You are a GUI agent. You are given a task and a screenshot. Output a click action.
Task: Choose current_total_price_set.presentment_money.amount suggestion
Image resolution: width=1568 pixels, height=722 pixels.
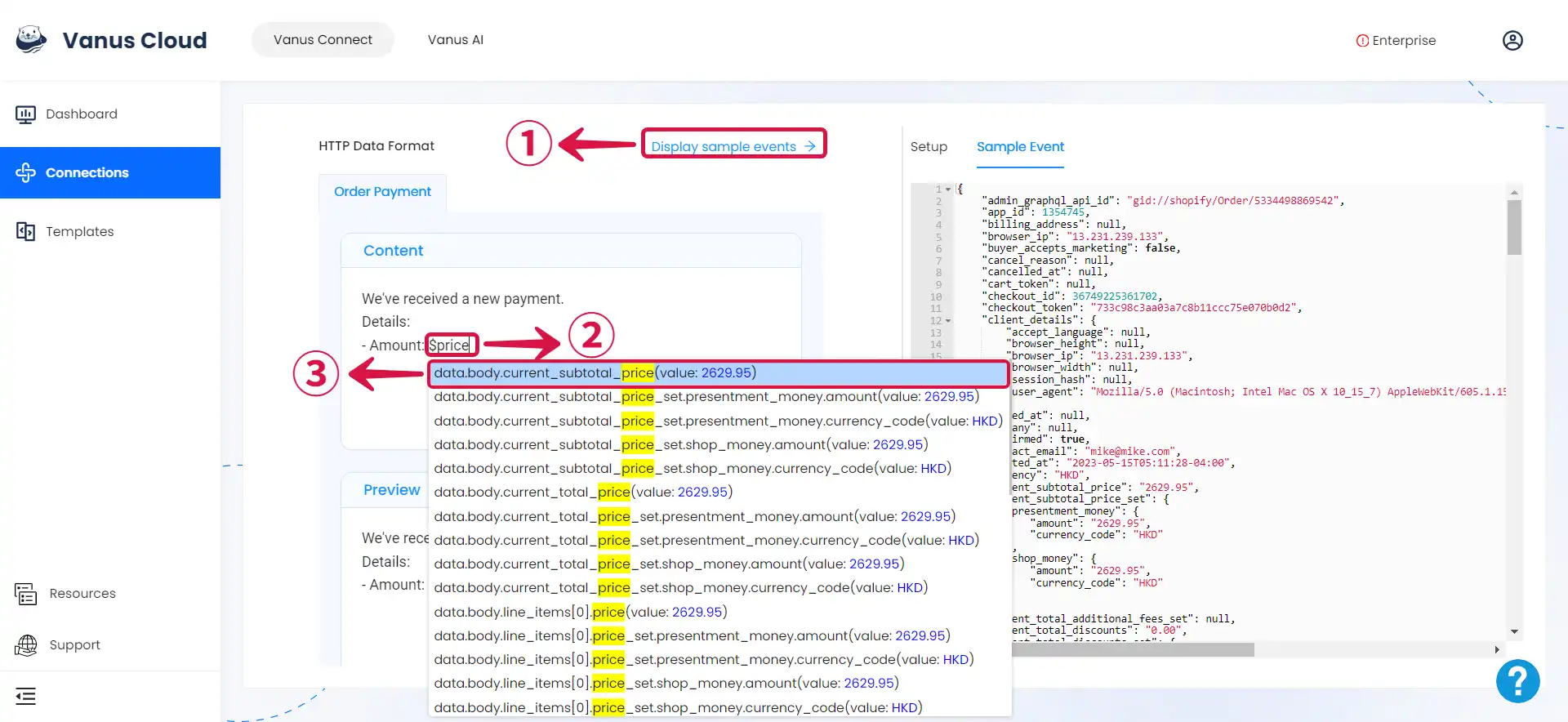click(x=719, y=517)
